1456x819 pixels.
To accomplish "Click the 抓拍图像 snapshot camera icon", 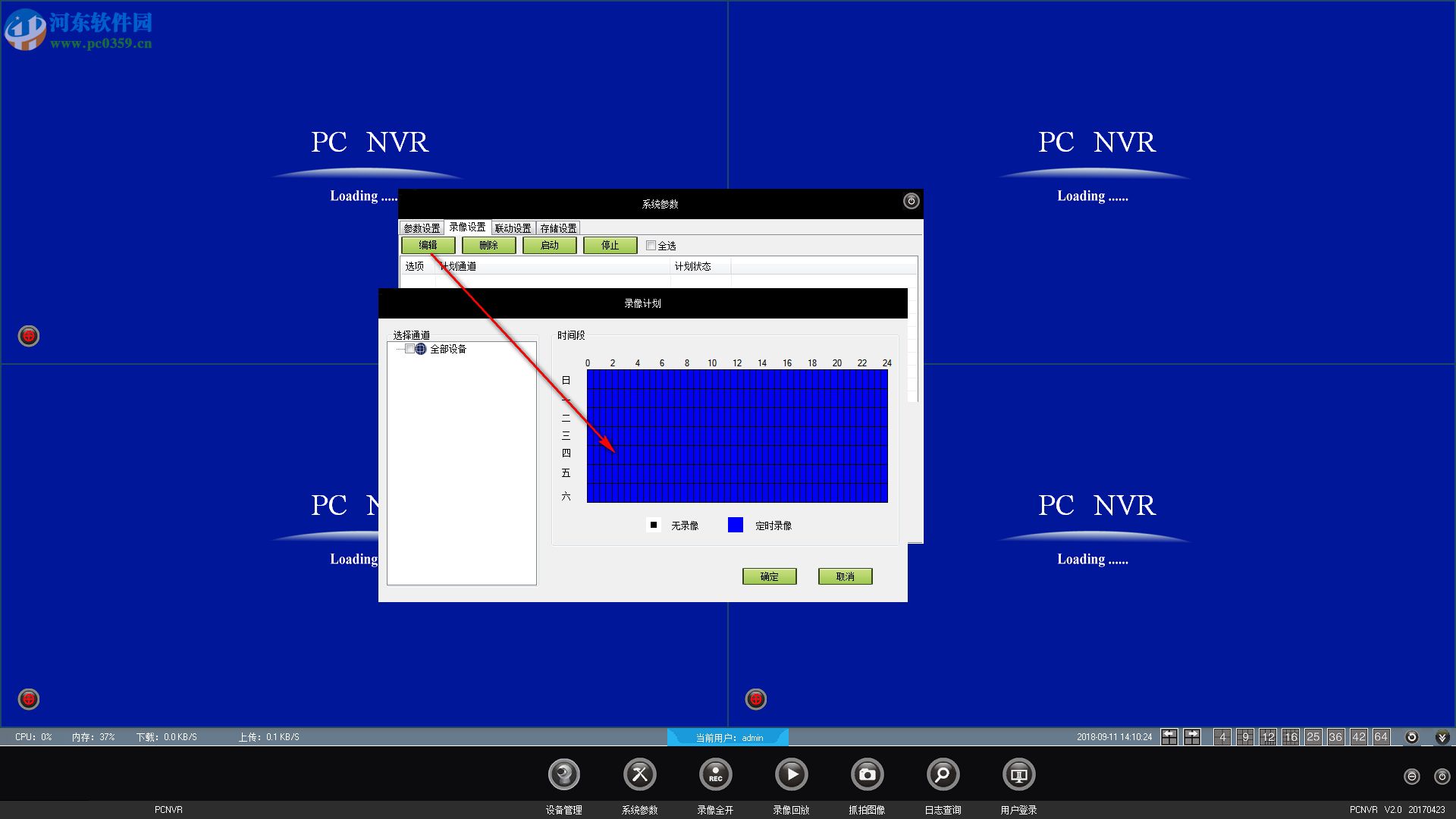I will 867,774.
